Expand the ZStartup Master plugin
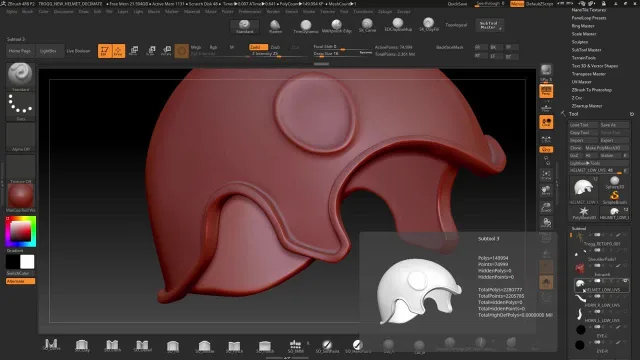Viewport: 640px width, 360px height. click(587, 106)
